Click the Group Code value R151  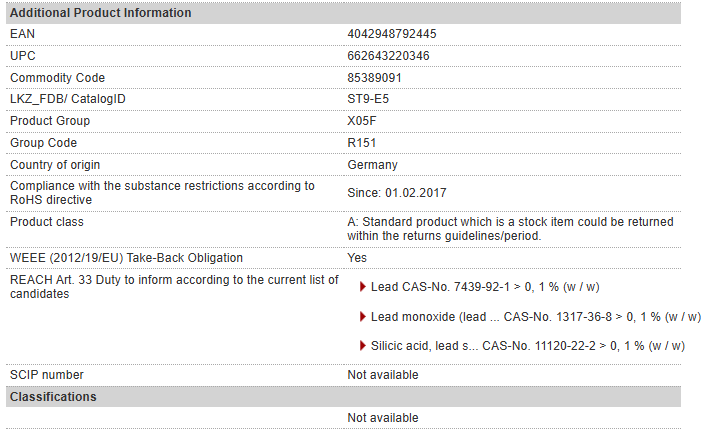362,143
